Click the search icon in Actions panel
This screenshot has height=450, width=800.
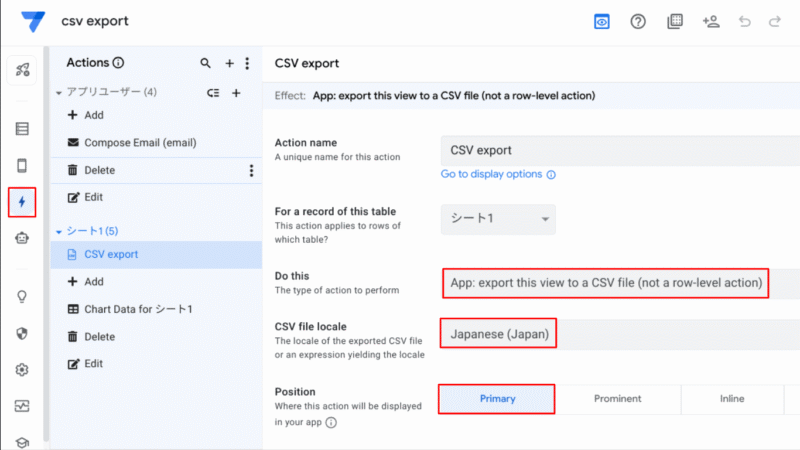(x=206, y=63)
